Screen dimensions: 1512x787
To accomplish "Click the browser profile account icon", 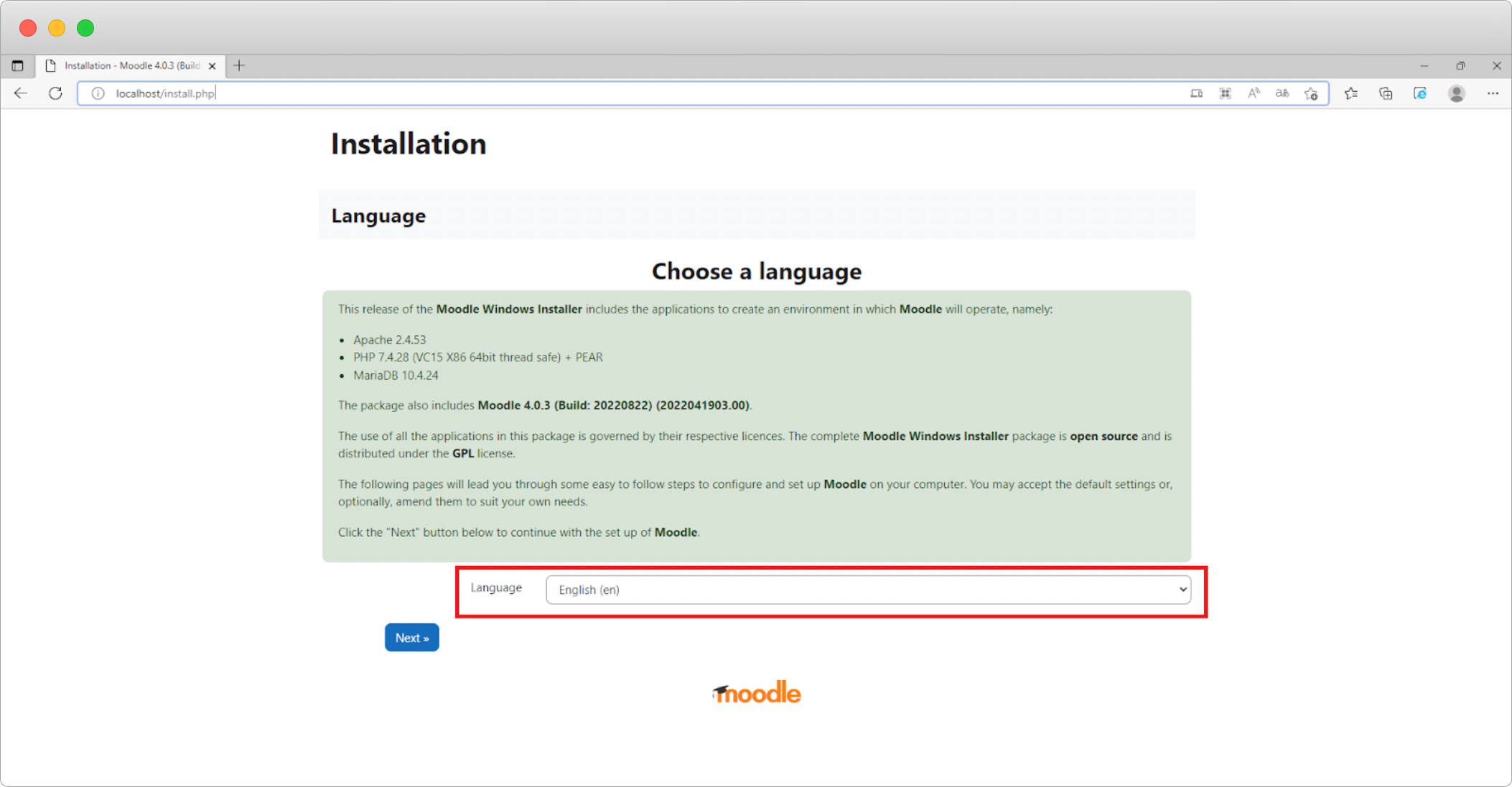I will pyautogui.click(x=1457, y=93).
